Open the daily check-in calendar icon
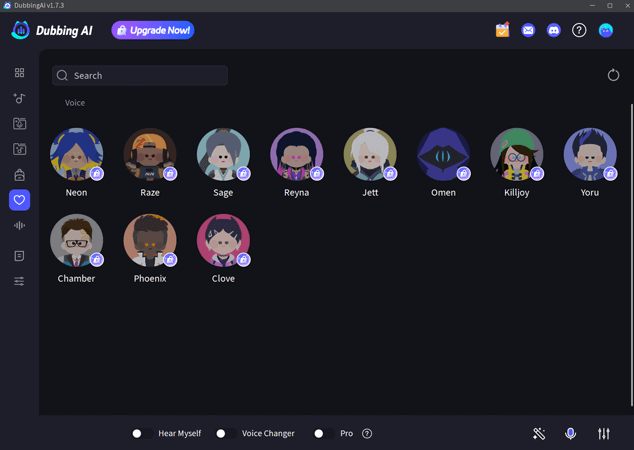Screen dimensions: 634x450 (x=503, y=30)
